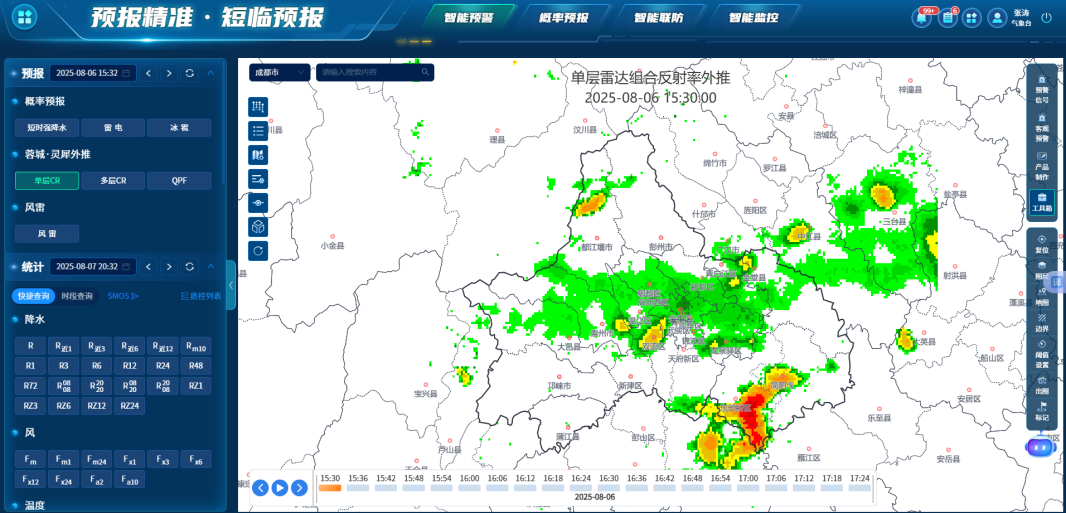The width and height of the screenshot is (1066, 513).
Task: Open the 成都市 city dropdown
Action: pos(279,72)
